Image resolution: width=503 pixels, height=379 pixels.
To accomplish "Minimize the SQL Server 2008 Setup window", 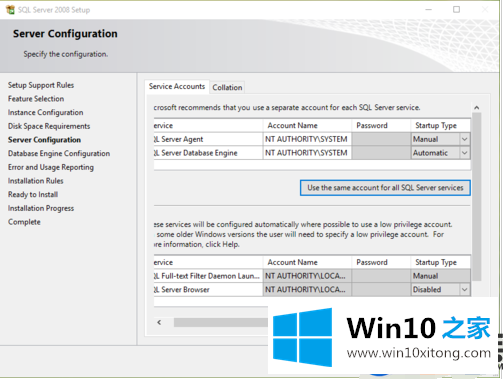I will point(429,9).
